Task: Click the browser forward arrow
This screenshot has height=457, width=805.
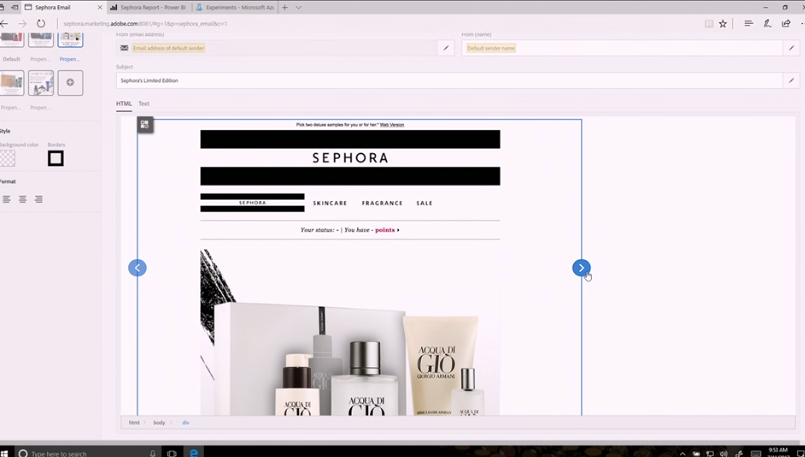Action: click(22, 24)
